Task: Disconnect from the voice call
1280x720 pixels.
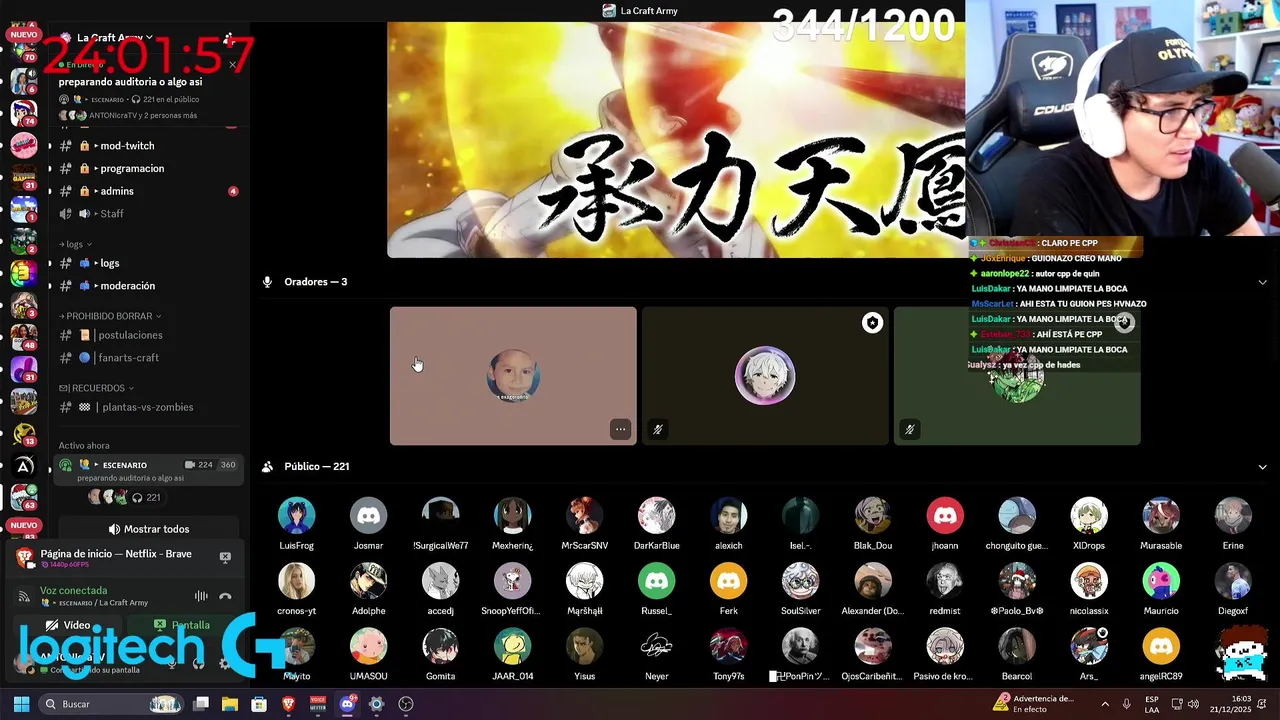Action: coord(225,596)
